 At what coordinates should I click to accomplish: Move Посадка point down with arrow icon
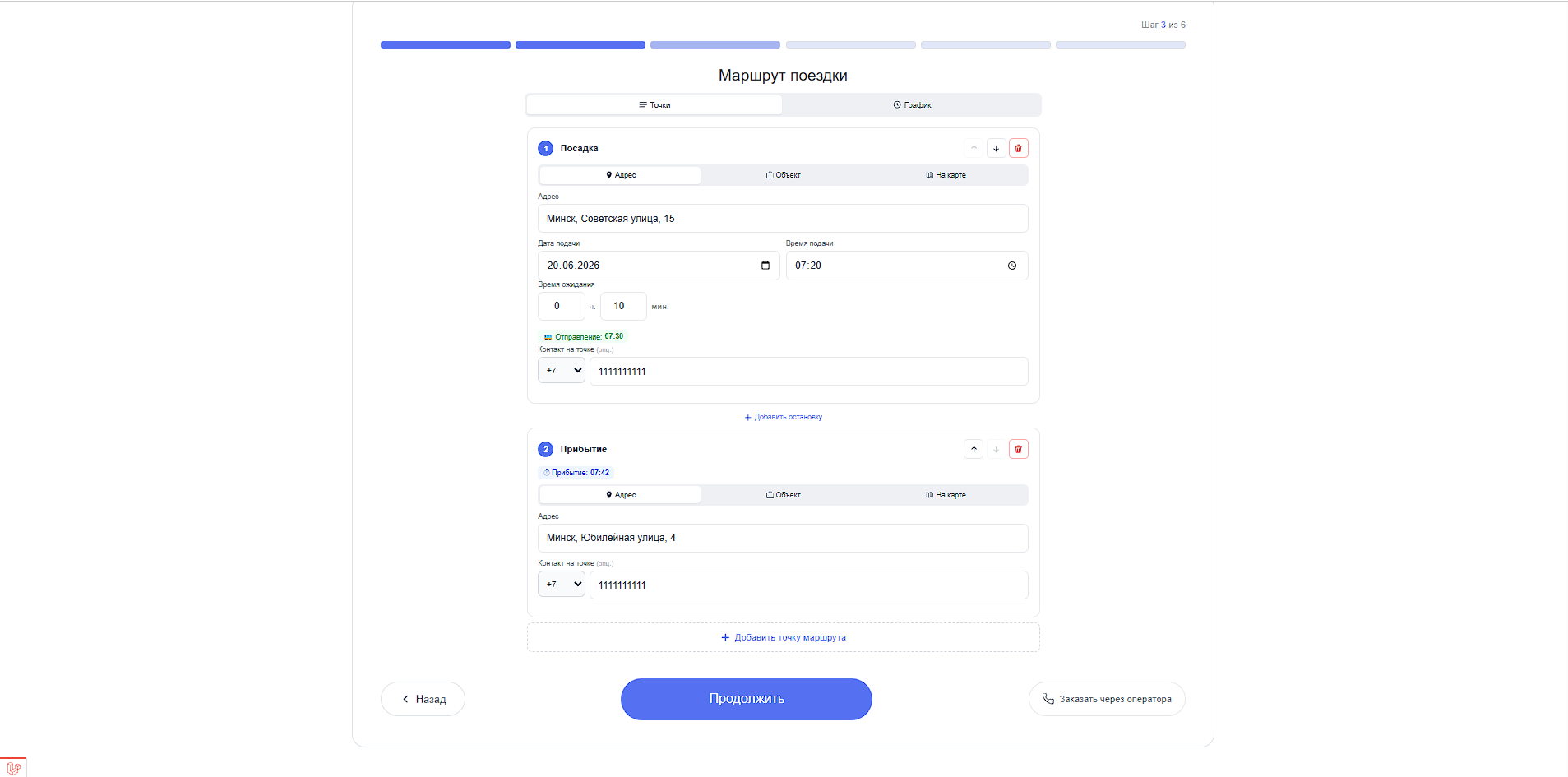tap(996, 148)
